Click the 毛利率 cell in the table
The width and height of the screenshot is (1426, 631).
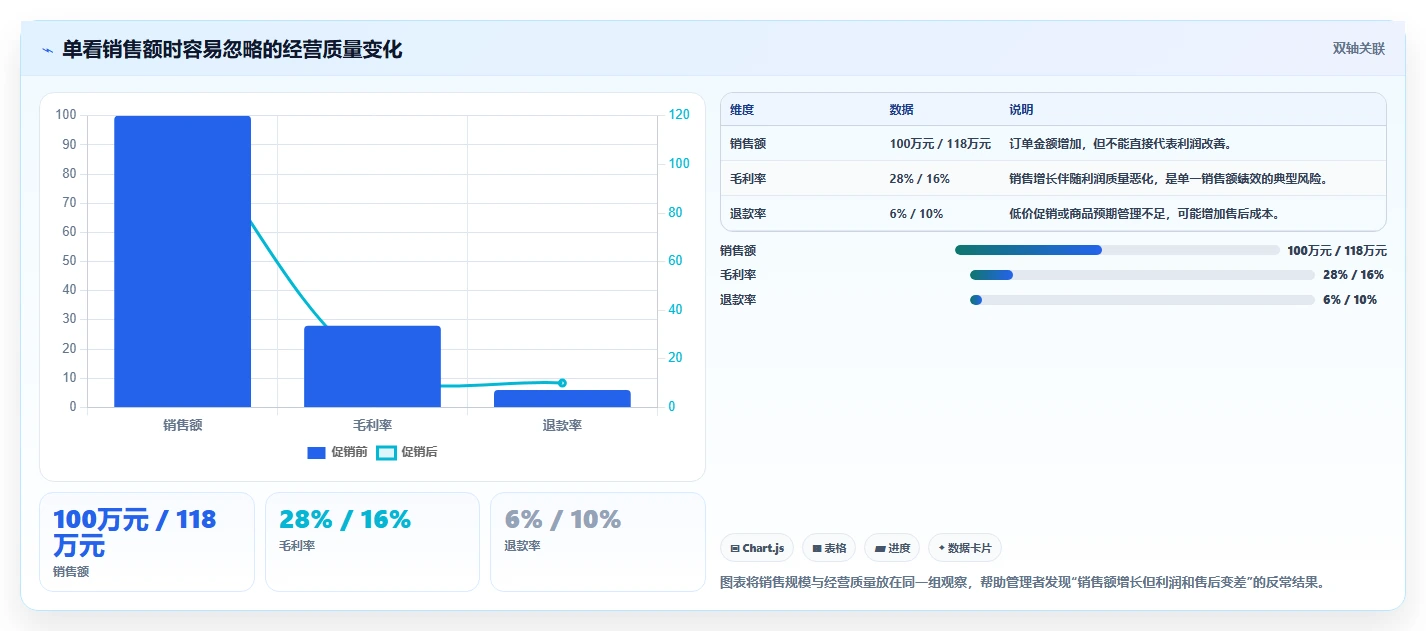tap(748, 179)
